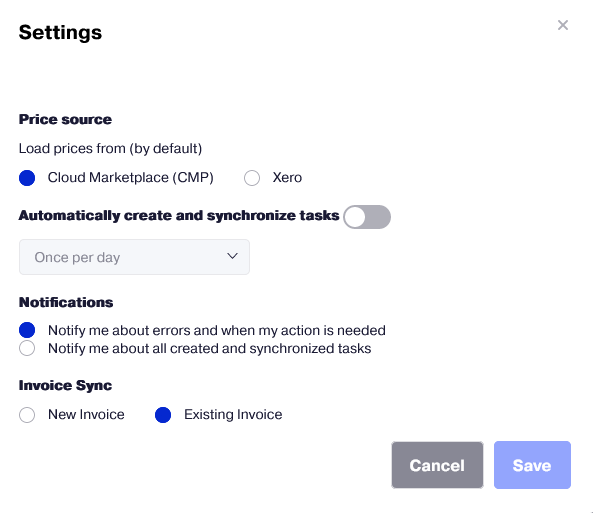
Task: Click the Xero label text
Action: pyautogui.click(x=287, y=177)
